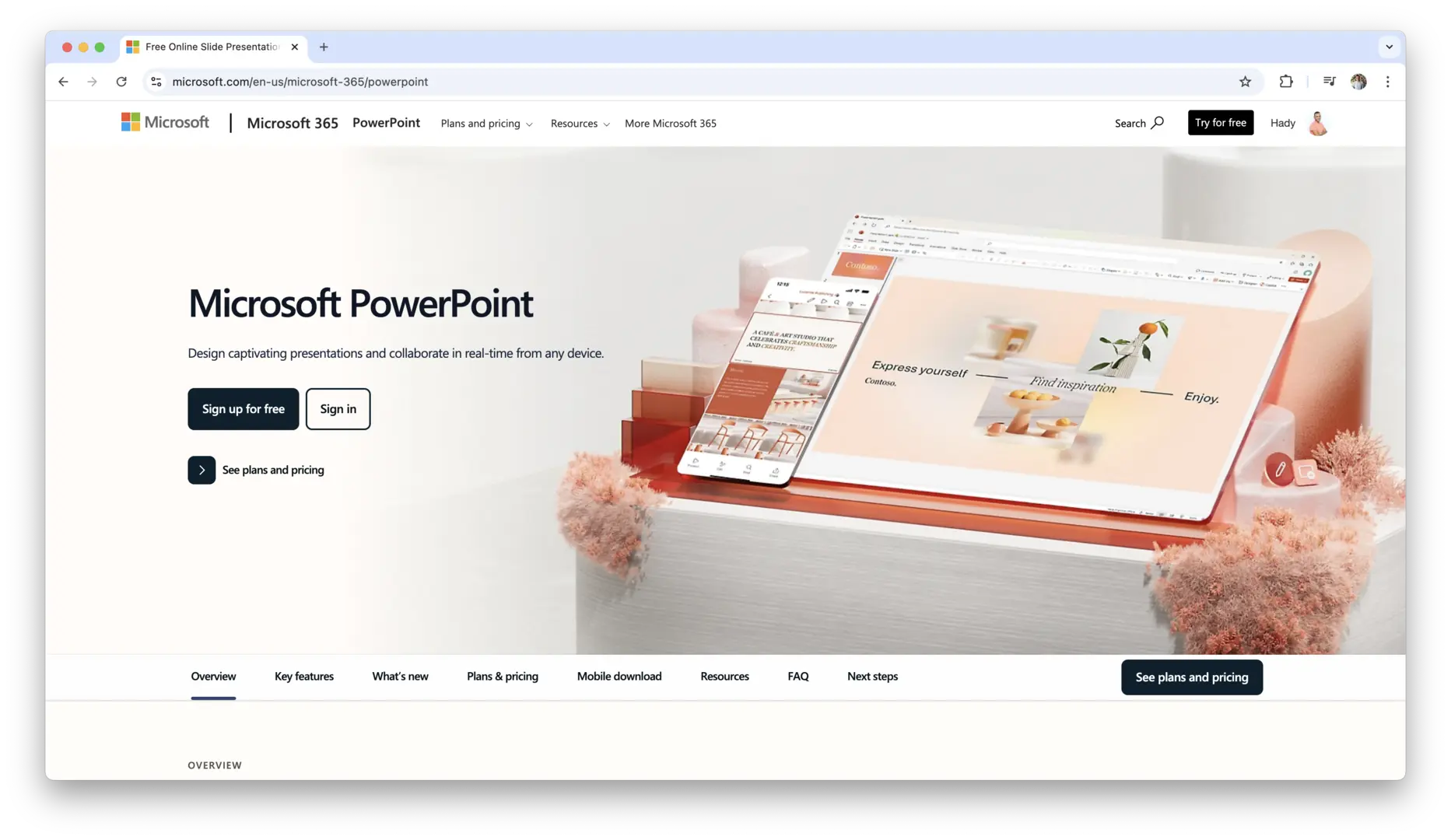Click the Free Online Slide Presentation tab title
The image size is (1451, 840).
(x=212, y=47)
